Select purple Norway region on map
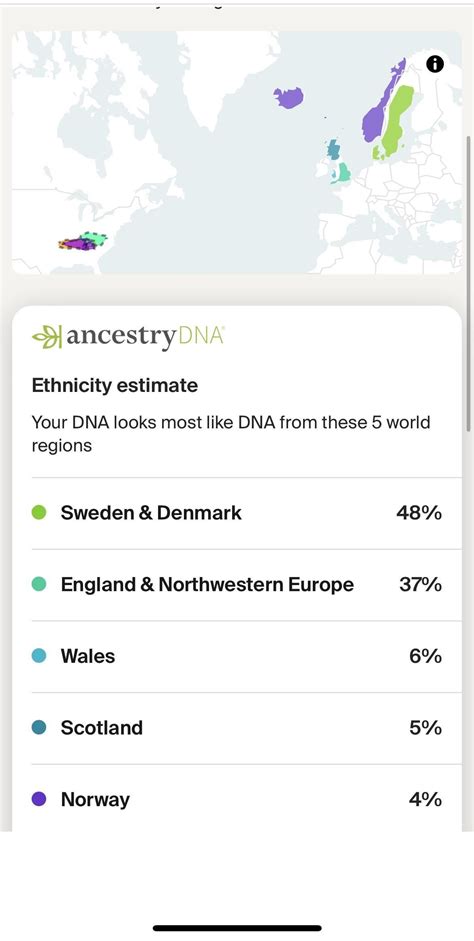 coord(382,102)
